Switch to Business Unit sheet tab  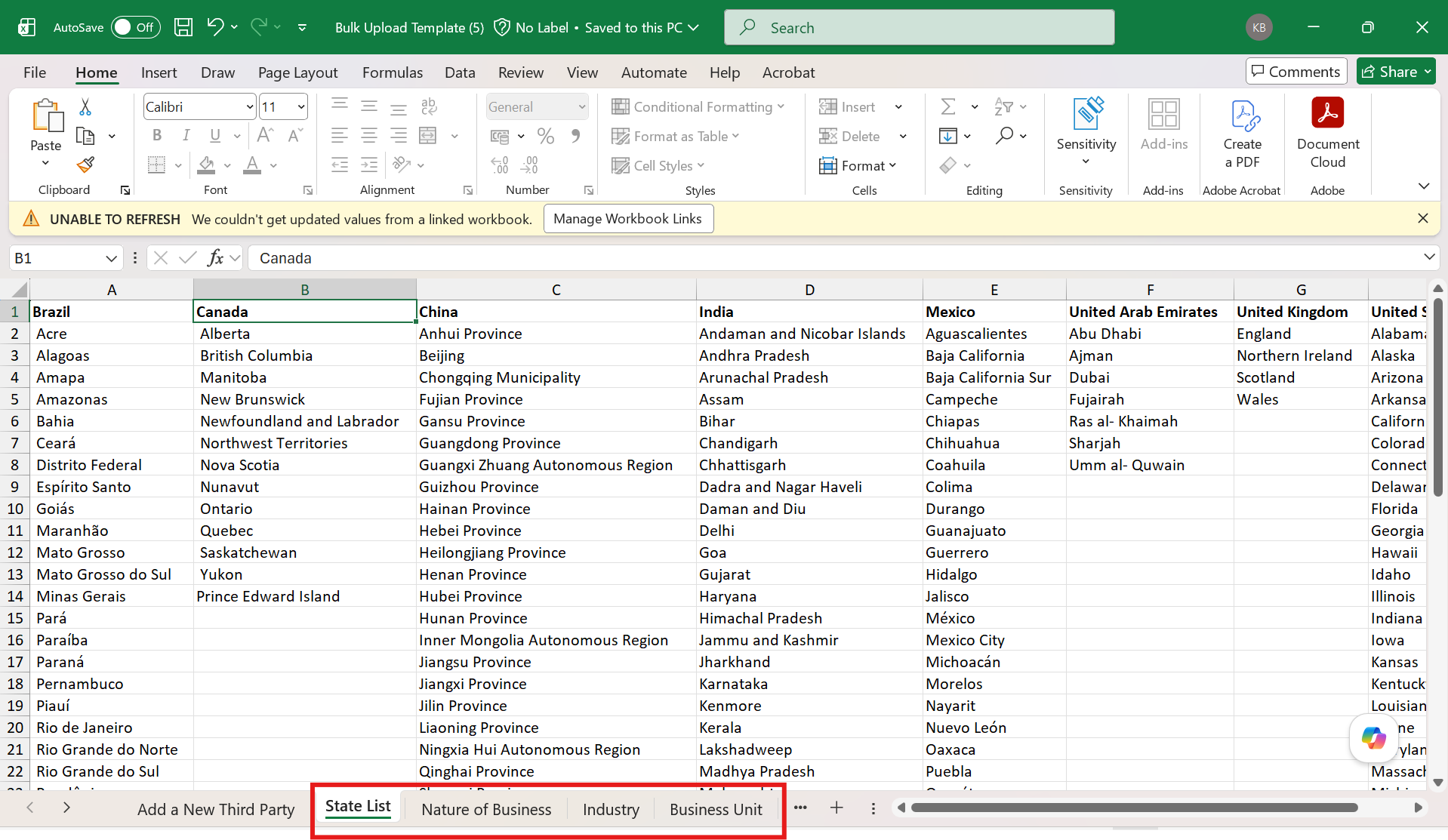click(x=716, y=809)
